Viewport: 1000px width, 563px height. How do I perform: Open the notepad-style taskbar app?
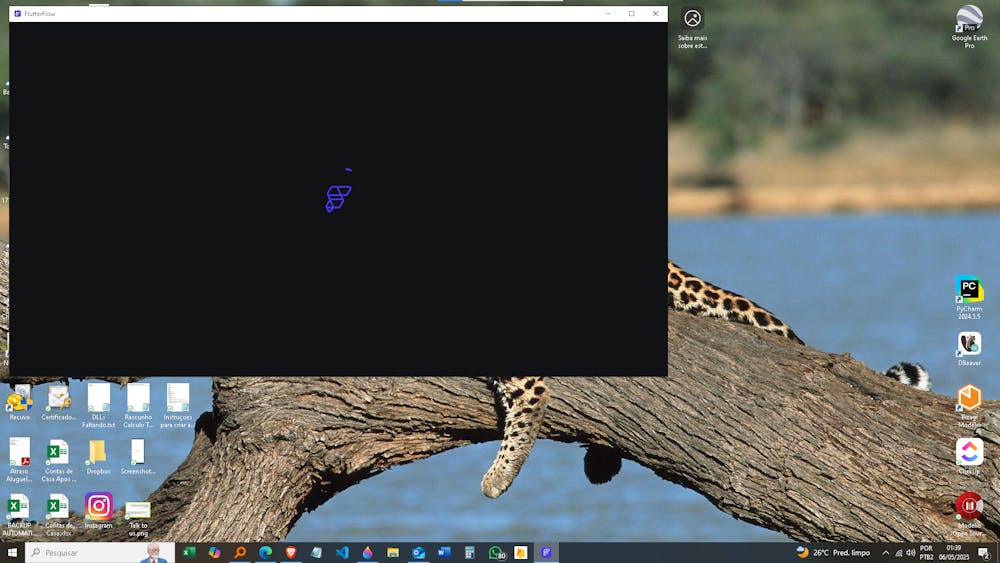[x=316, y=552]
